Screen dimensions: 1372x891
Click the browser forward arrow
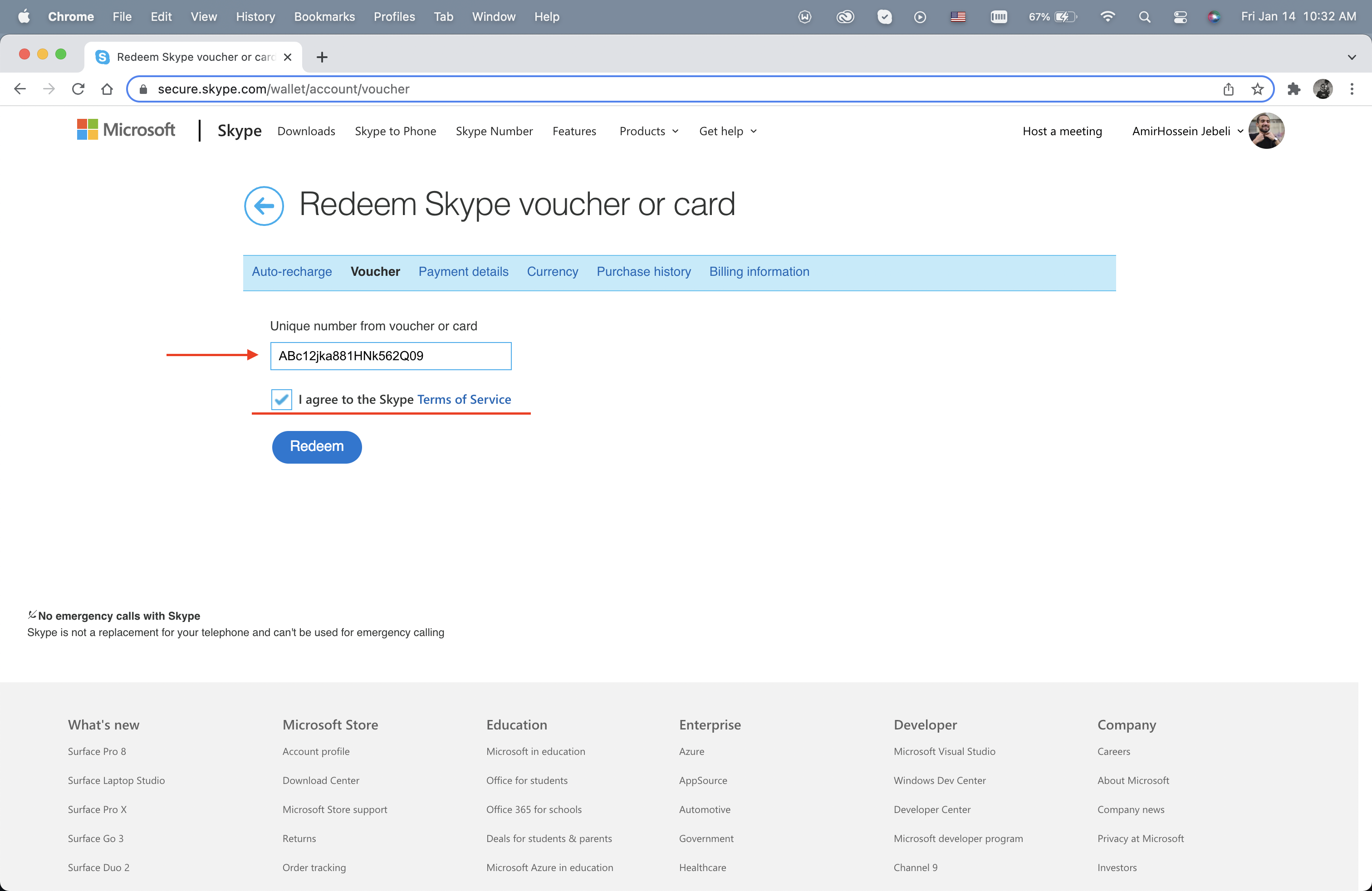point(49,89)
